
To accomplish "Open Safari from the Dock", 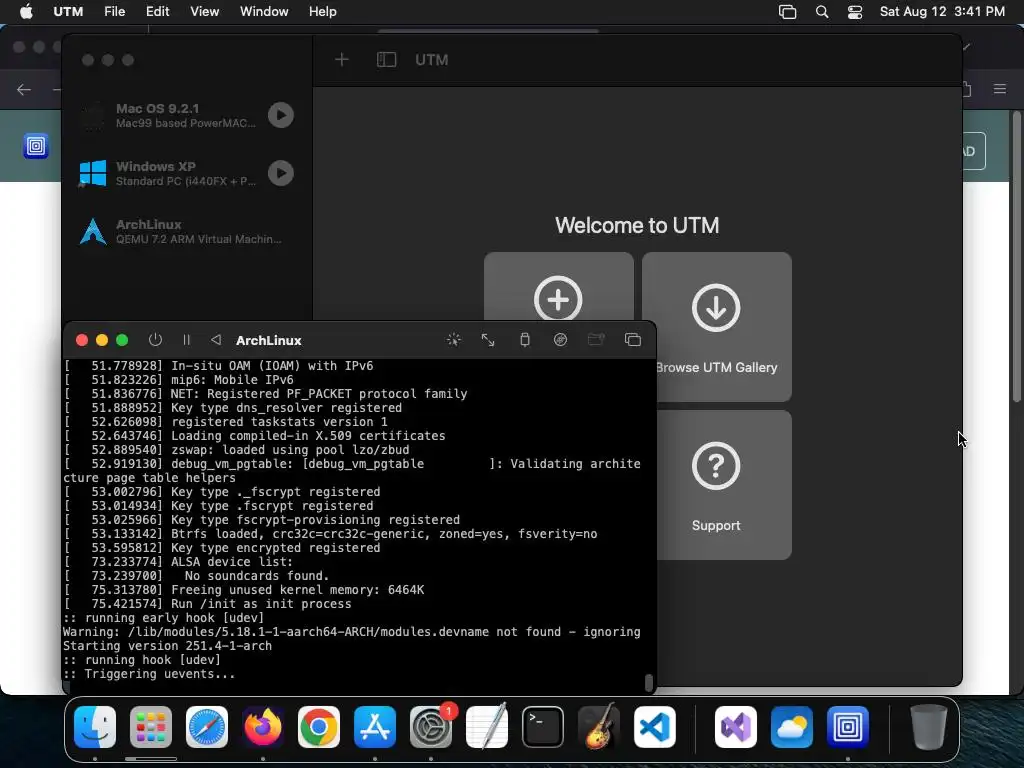I will (x=207, y=727).
